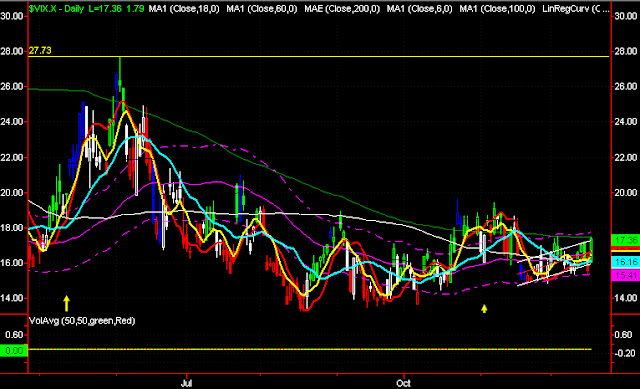Click the MAE (Close,200,0) indicator label

pos(342,8)
